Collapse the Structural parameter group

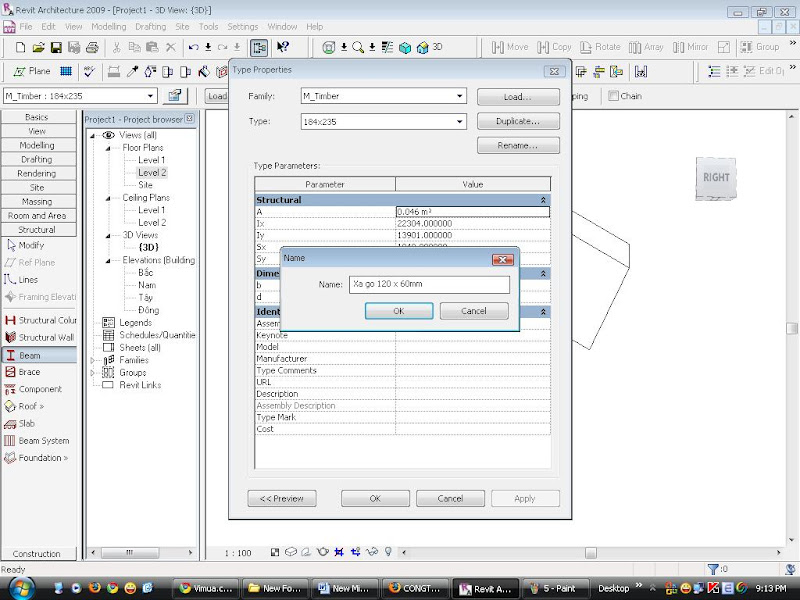click(x=543, y=200)
